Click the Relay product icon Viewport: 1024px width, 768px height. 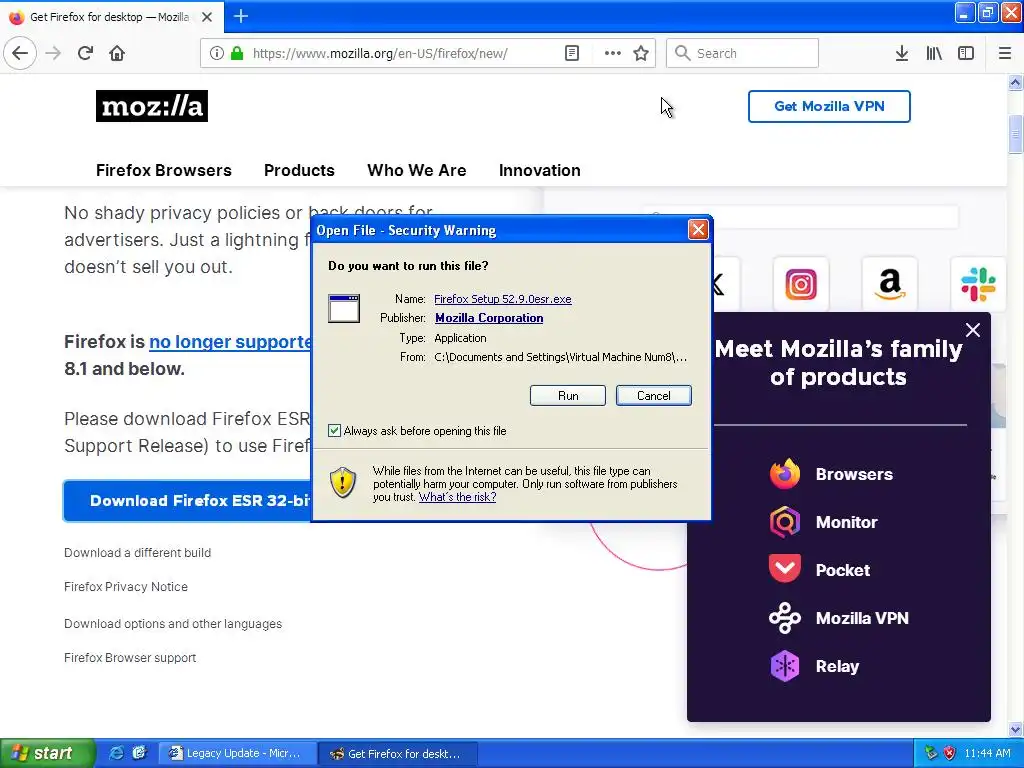[785, 666]
